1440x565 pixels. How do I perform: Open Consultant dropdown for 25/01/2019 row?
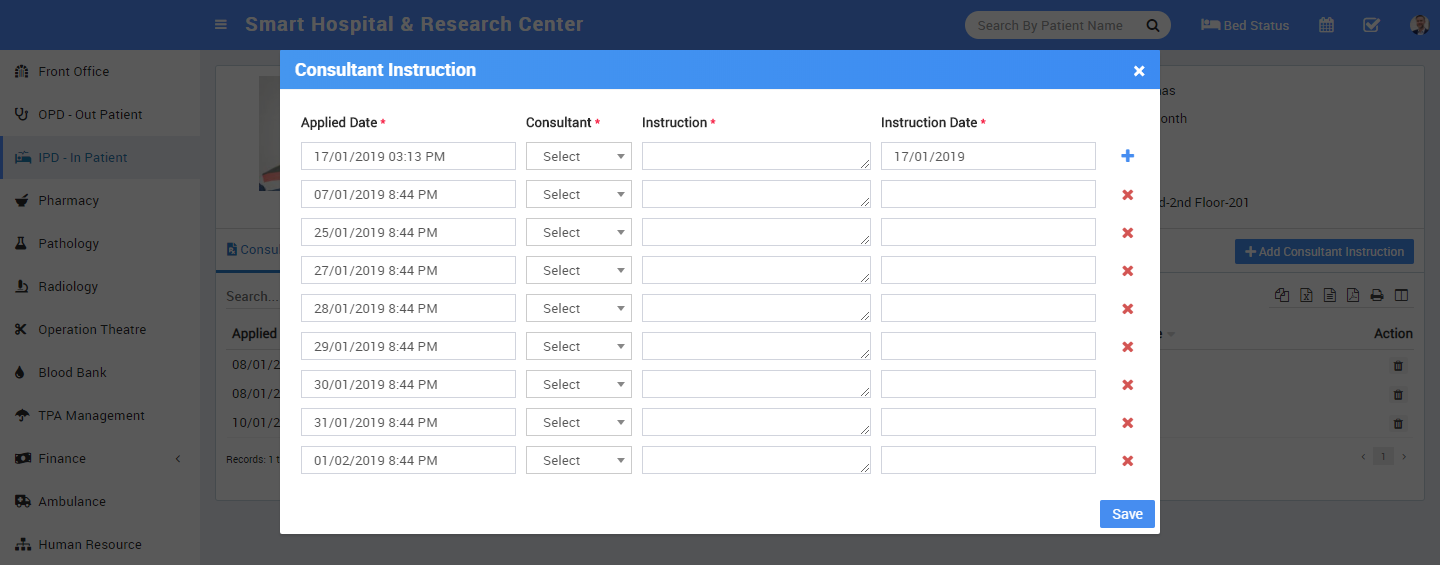578,232
